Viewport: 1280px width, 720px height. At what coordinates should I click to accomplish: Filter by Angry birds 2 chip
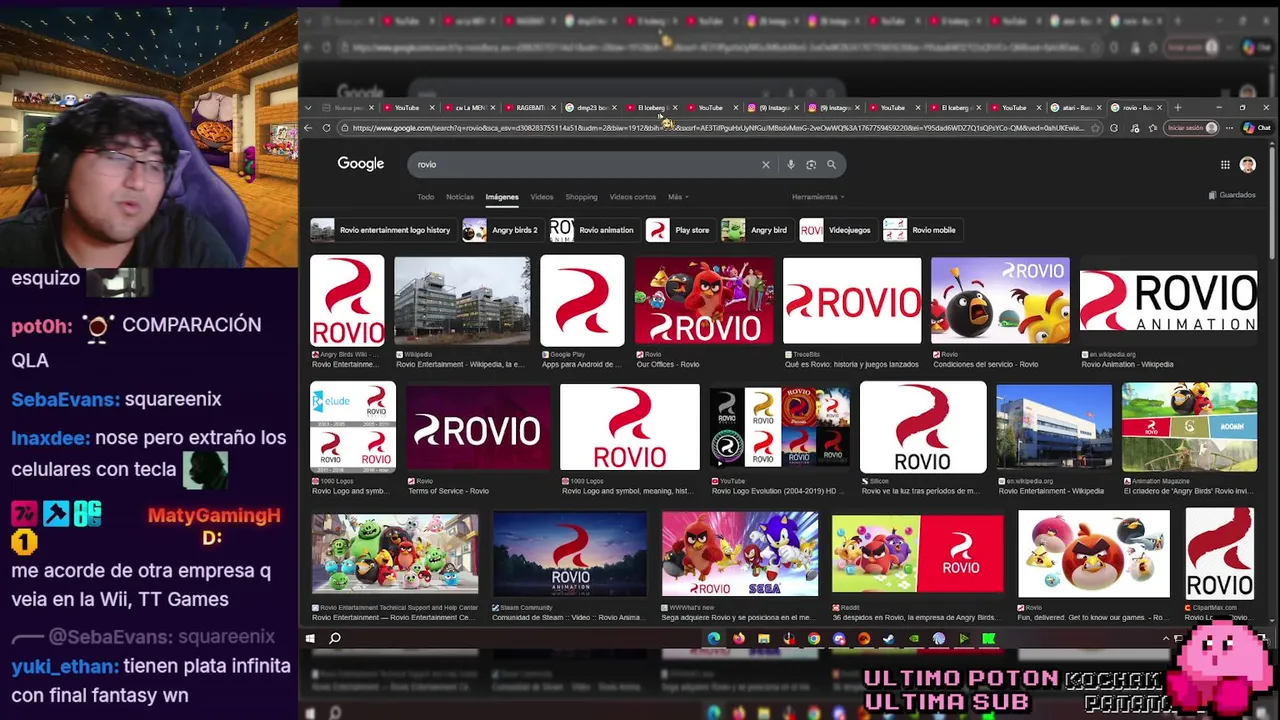pos(501,230)
